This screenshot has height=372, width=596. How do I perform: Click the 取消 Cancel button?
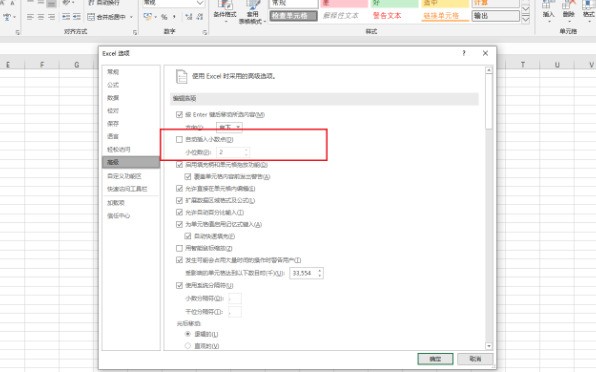click(475, 359)
